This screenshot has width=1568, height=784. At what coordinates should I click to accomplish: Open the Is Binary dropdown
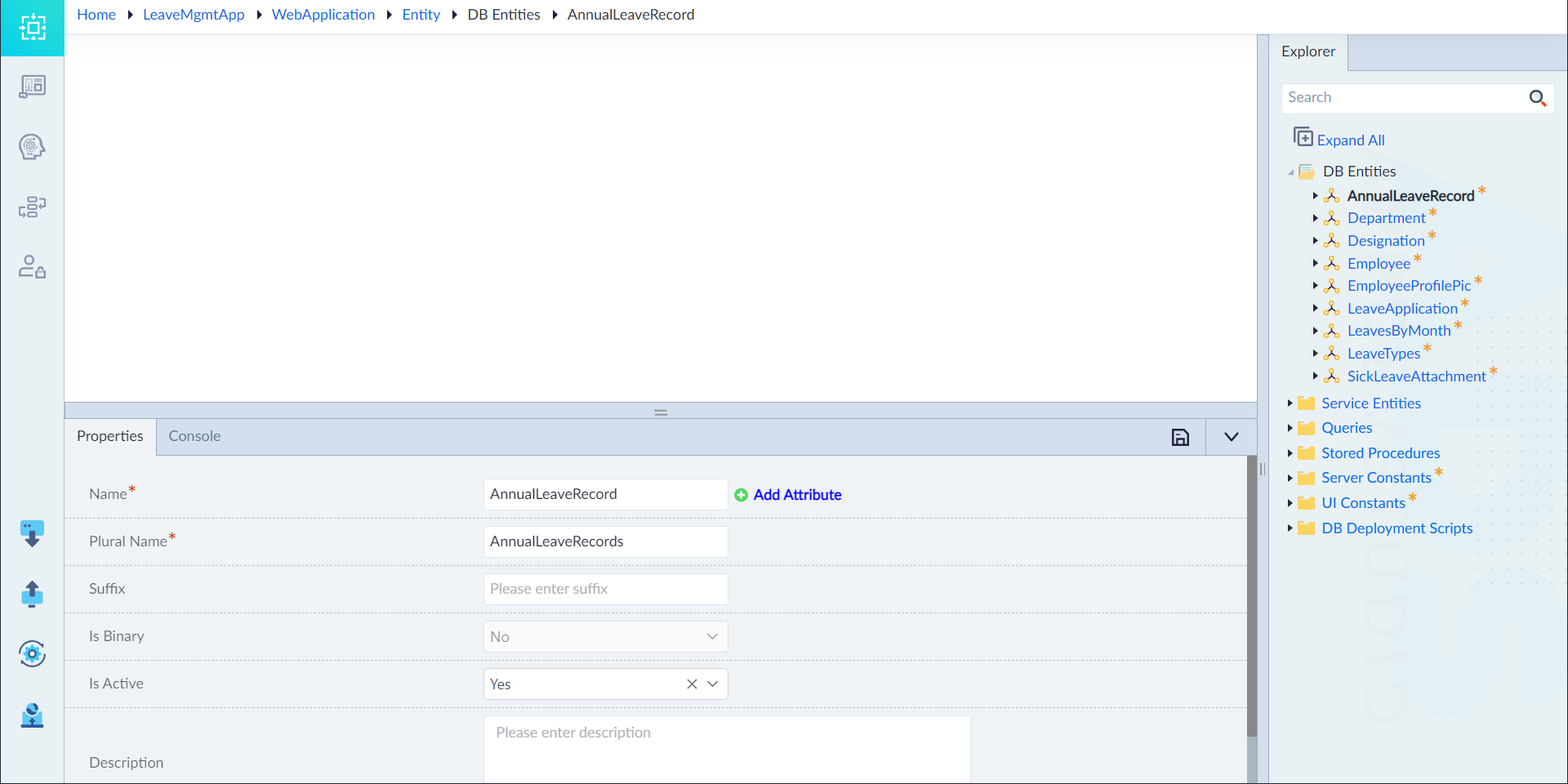point(713,637)
